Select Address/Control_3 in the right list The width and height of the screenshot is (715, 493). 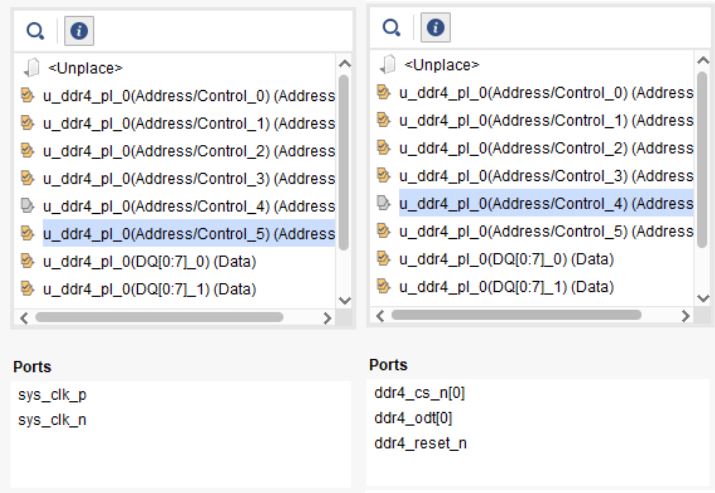[545, 176]
